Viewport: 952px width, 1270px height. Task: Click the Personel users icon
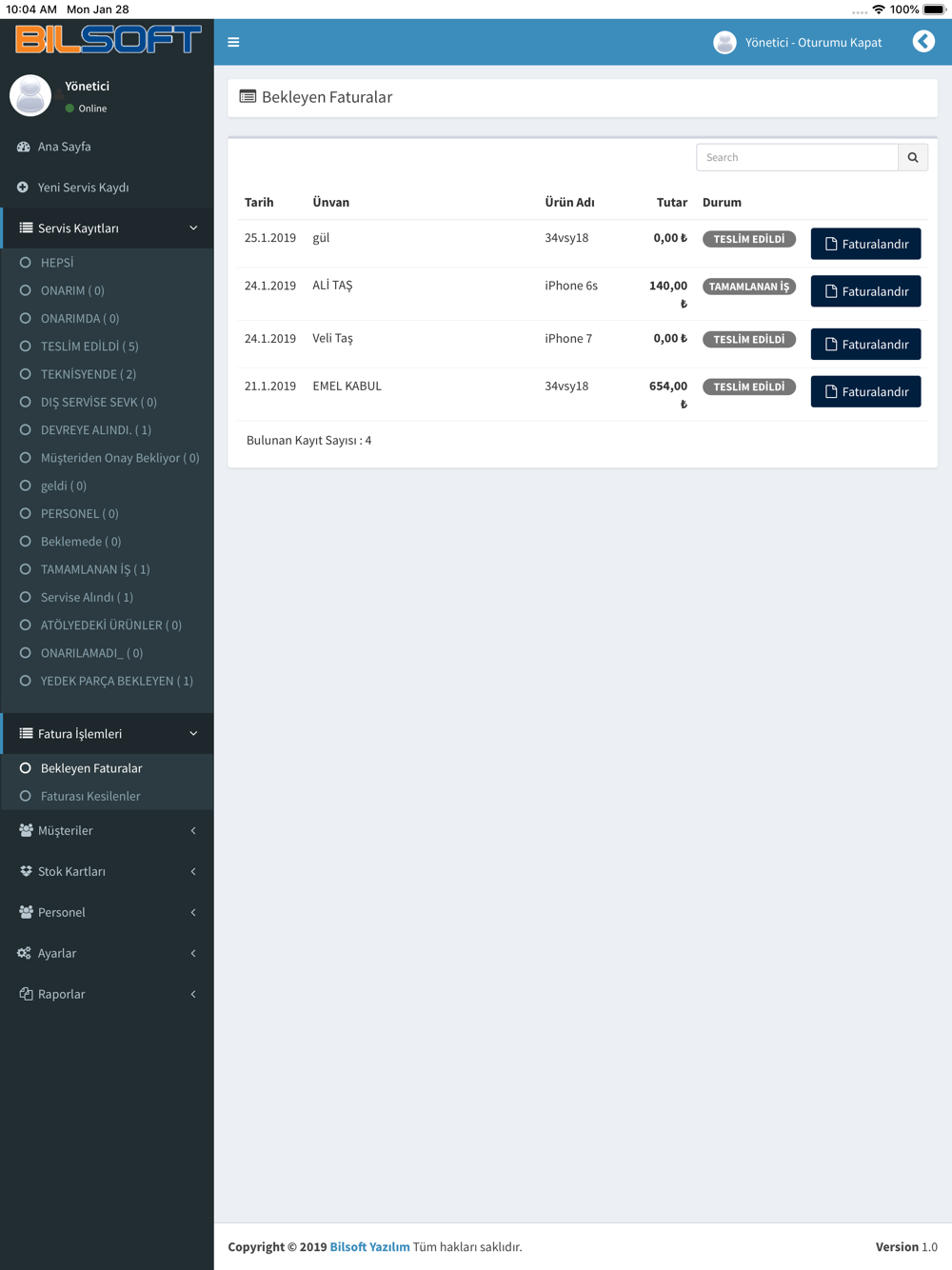pos(26,912)
